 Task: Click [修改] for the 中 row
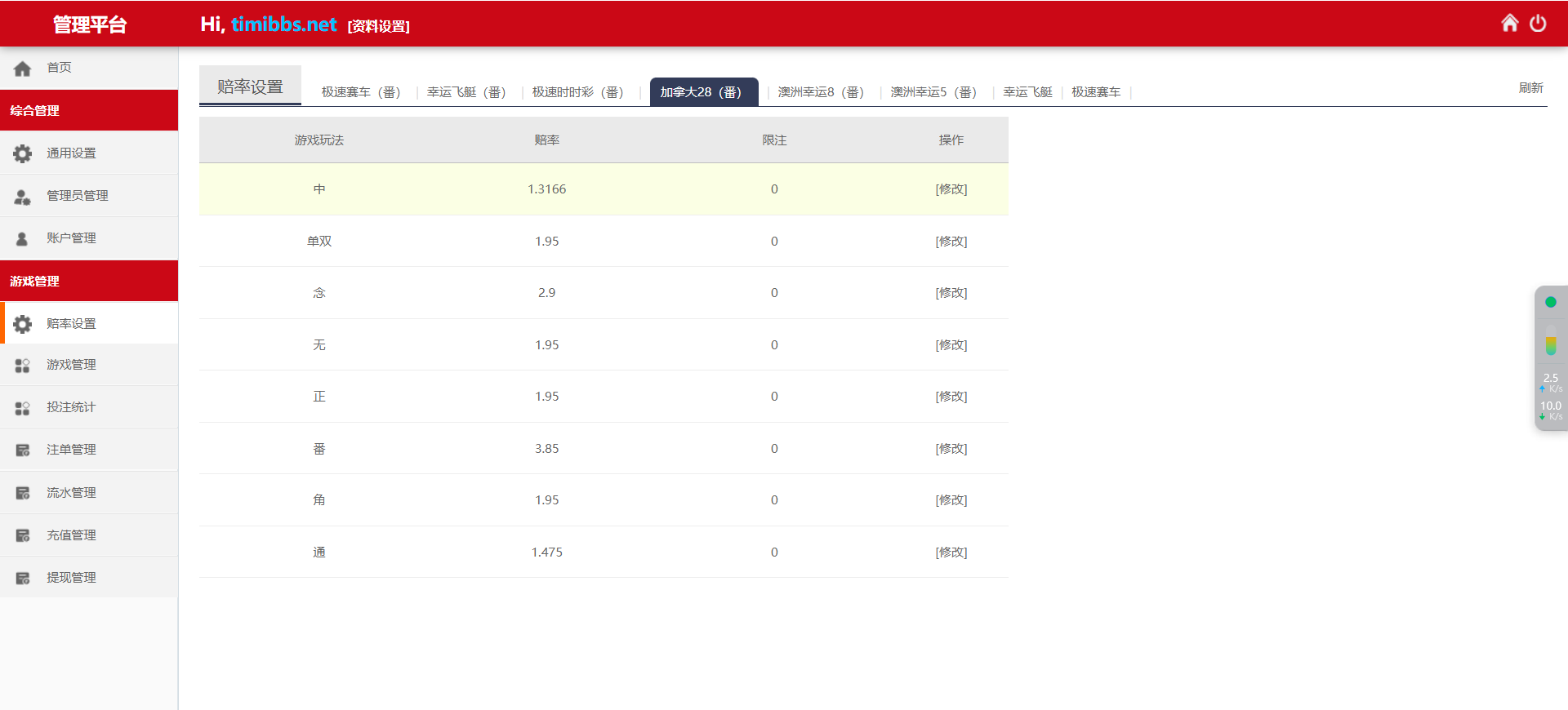click(951, 189)
